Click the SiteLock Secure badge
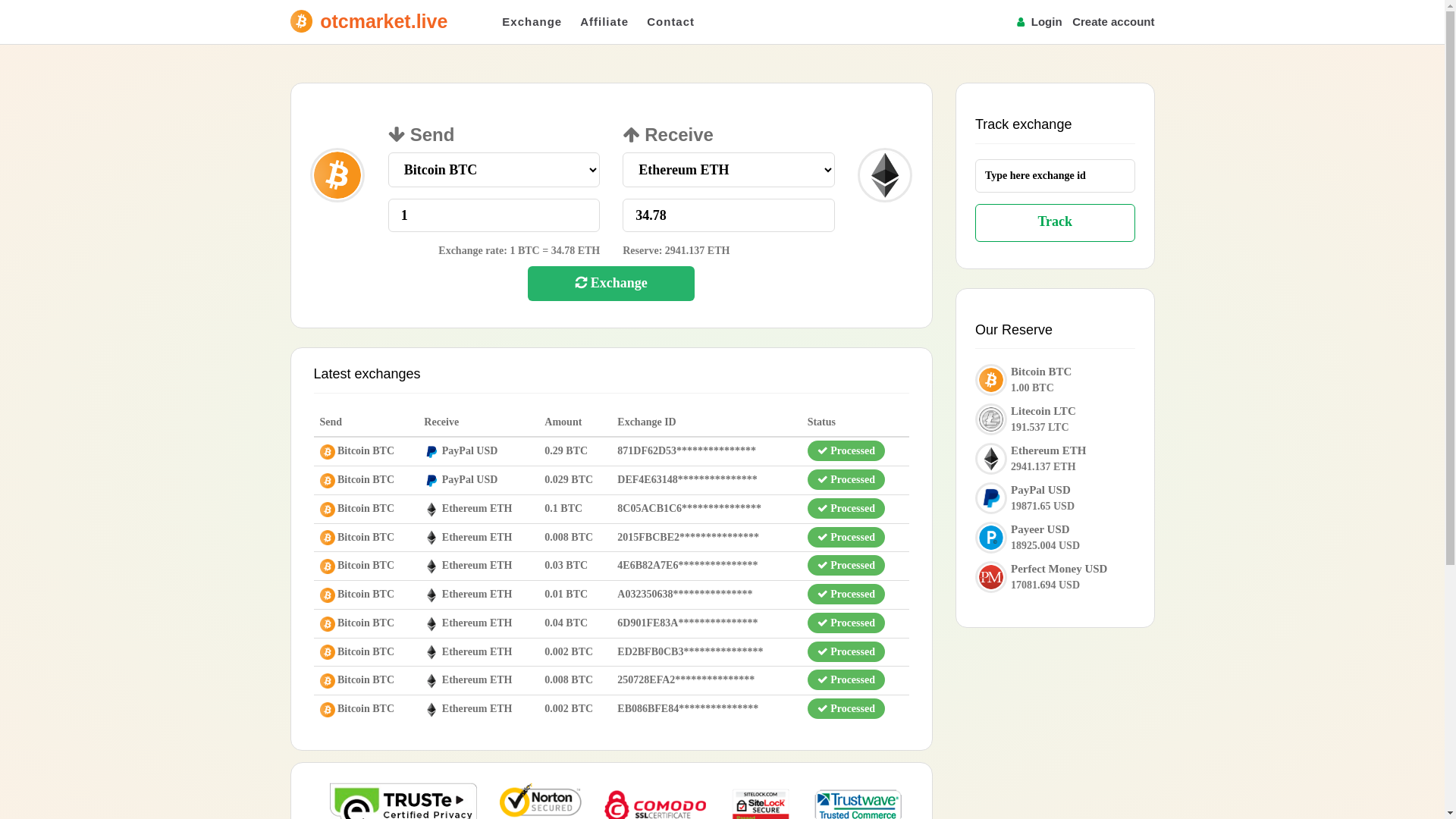Image resolution: width=1456 pixels, height=819 pixels. pyautogui.click(x=761, y=804)
